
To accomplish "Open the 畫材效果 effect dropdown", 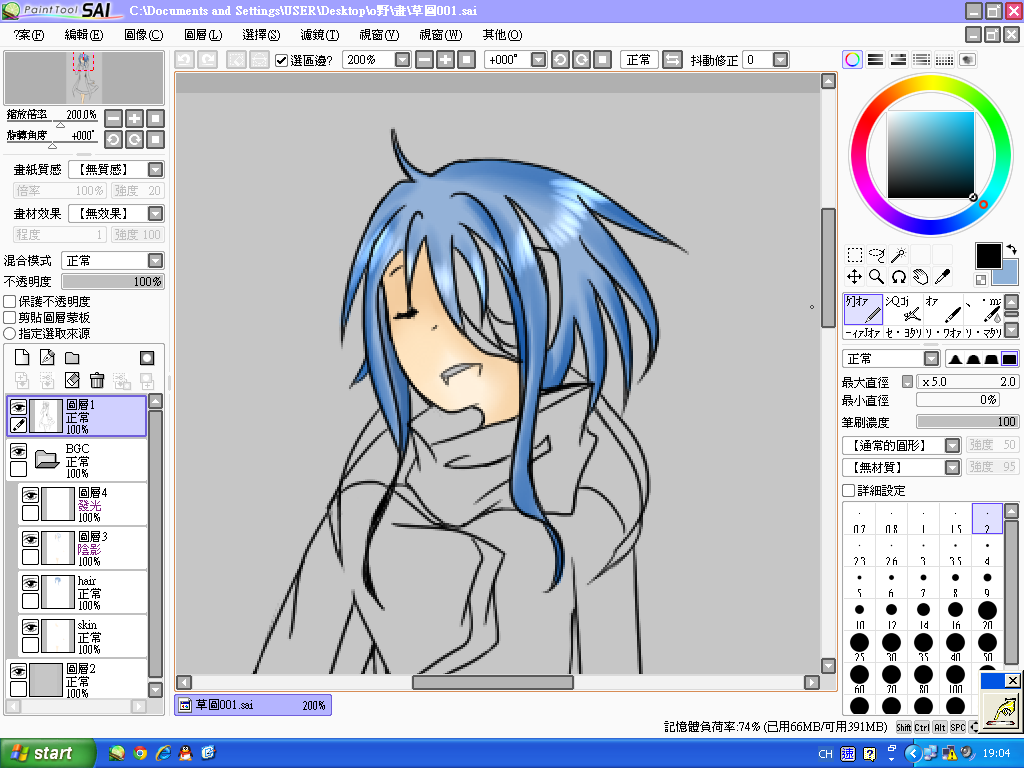I will coord(155,214).
